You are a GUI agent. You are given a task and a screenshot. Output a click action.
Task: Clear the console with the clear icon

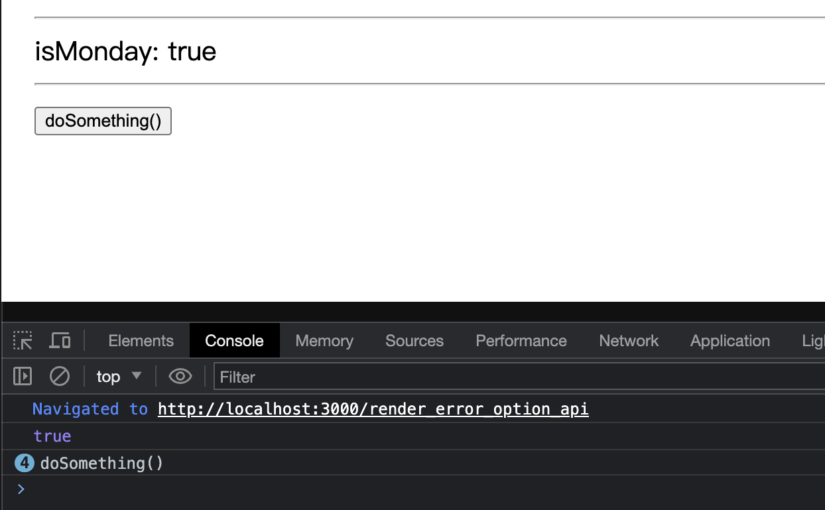pyautogui.click(x=60, y=377)
